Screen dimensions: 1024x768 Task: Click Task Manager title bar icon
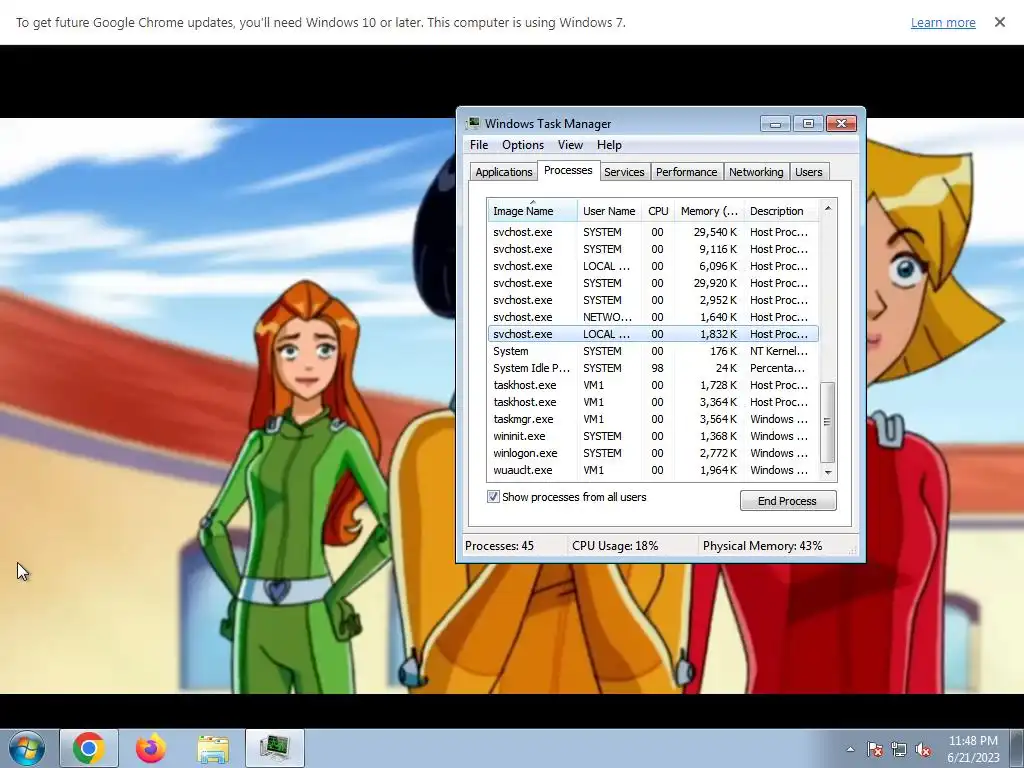pos(473,123)
